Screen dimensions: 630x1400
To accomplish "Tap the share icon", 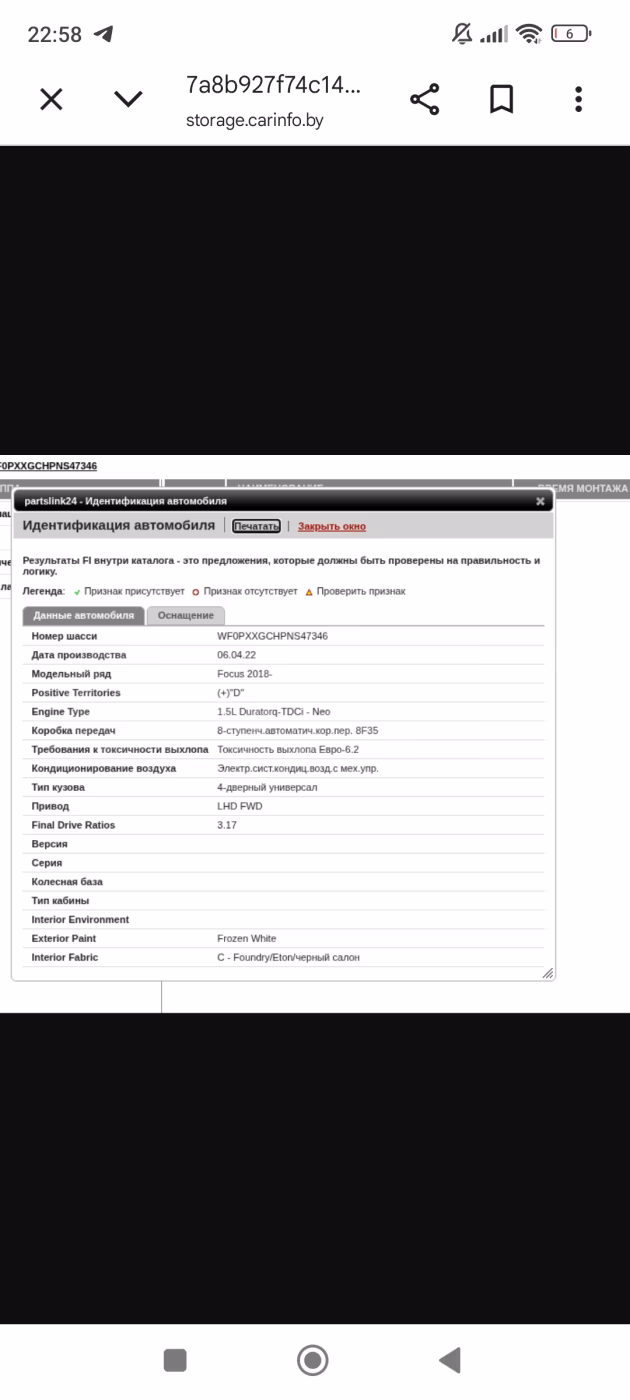I will (425, 99).
